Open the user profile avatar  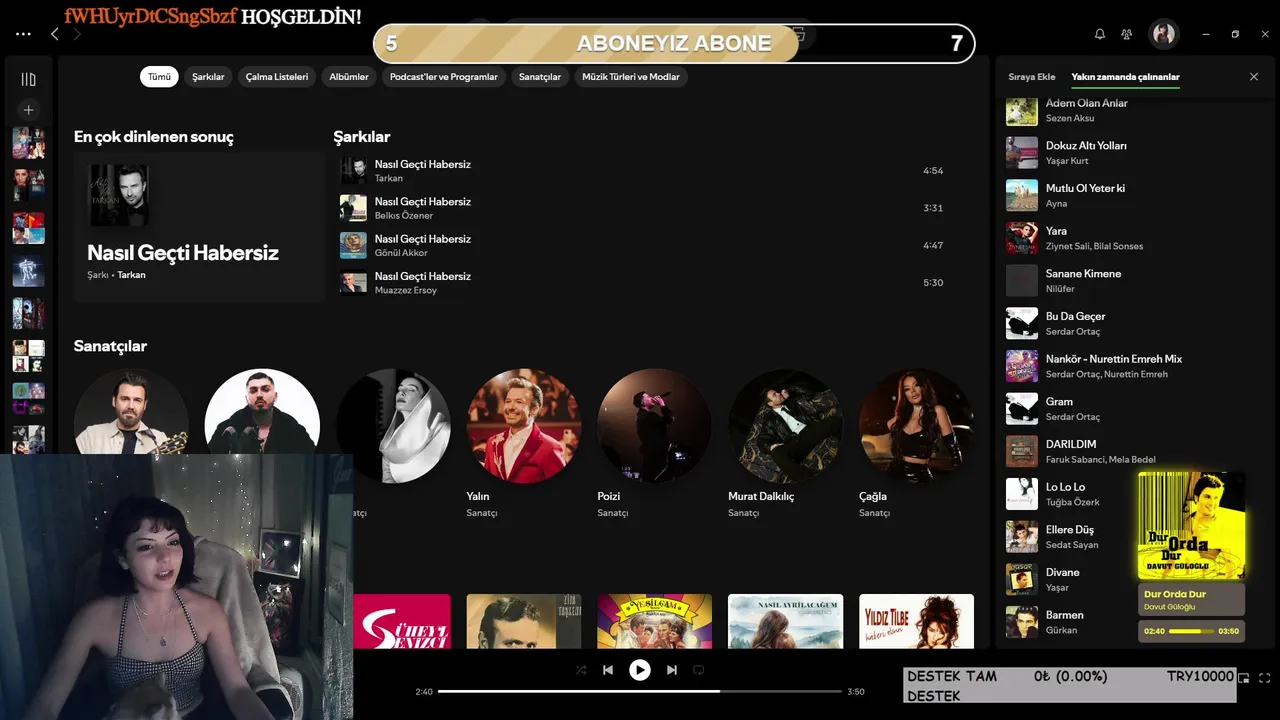click(1163, 34)
